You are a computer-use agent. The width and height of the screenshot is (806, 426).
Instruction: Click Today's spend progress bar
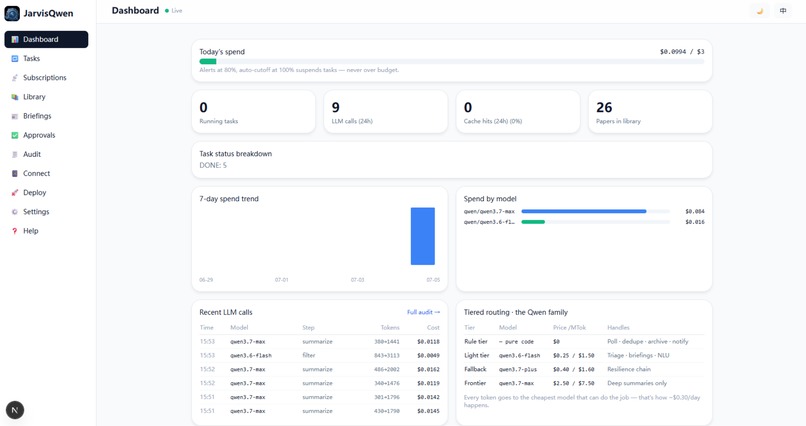coord(452,62)
